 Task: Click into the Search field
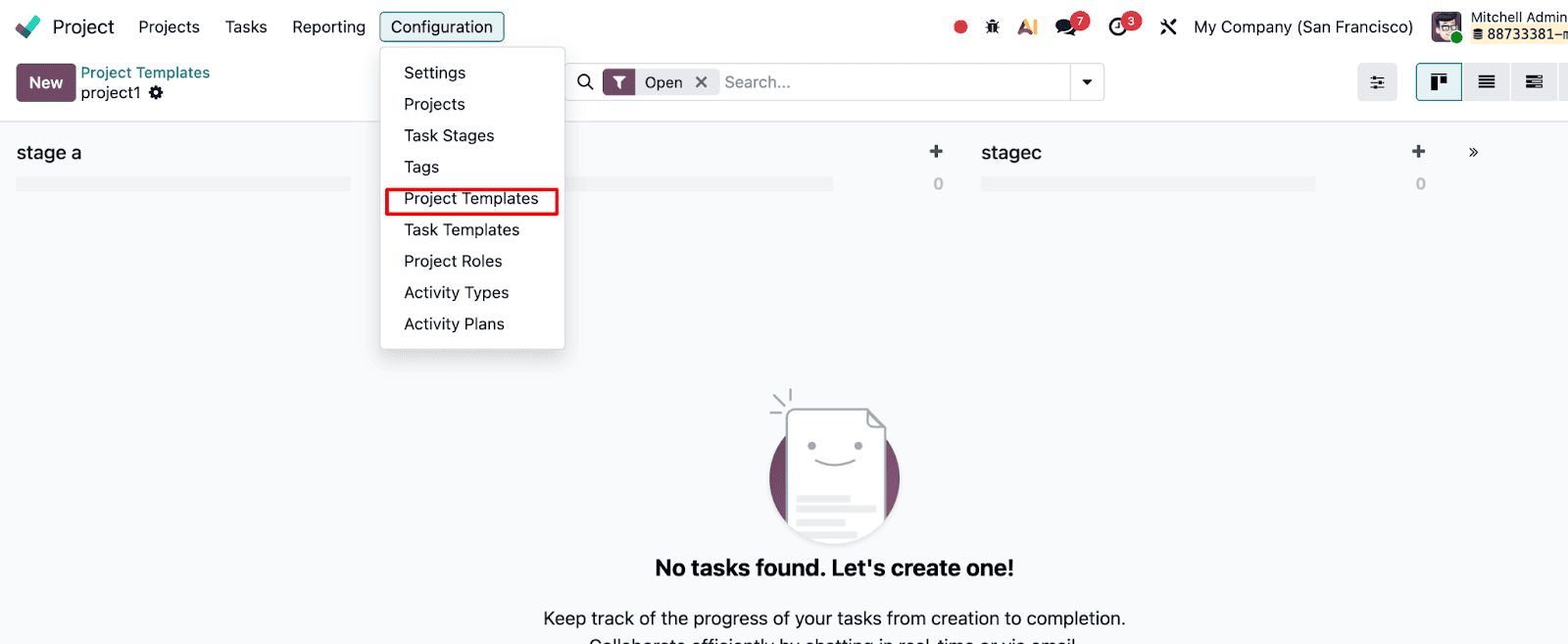892,82
